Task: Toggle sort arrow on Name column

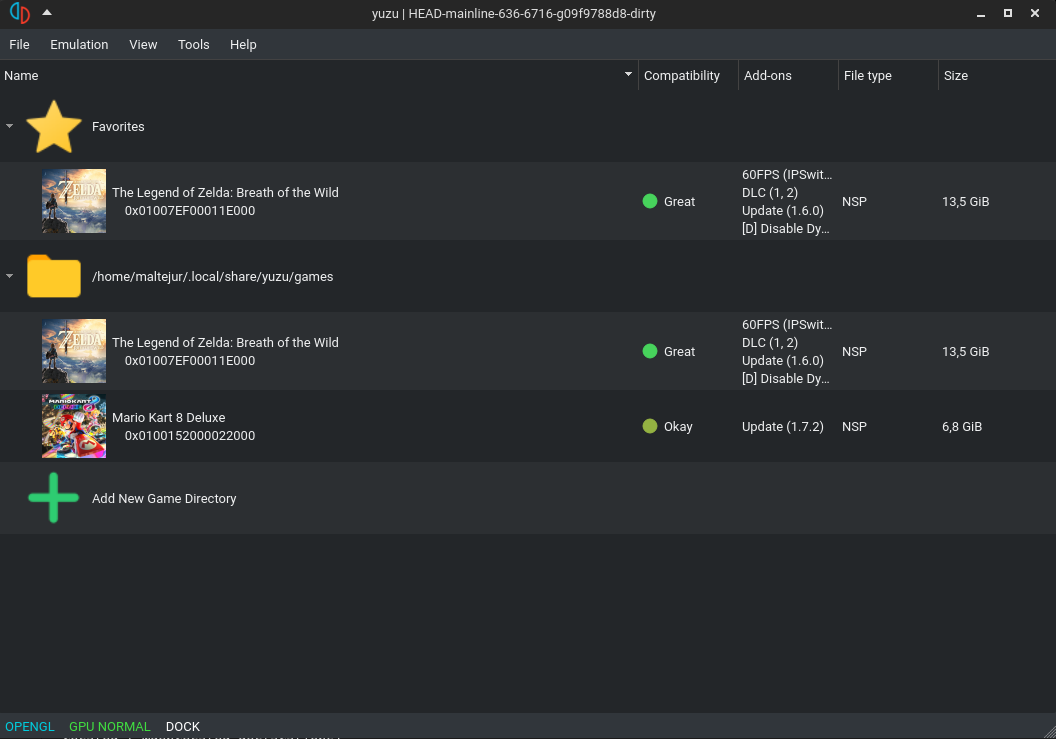Action: point(628,74)
